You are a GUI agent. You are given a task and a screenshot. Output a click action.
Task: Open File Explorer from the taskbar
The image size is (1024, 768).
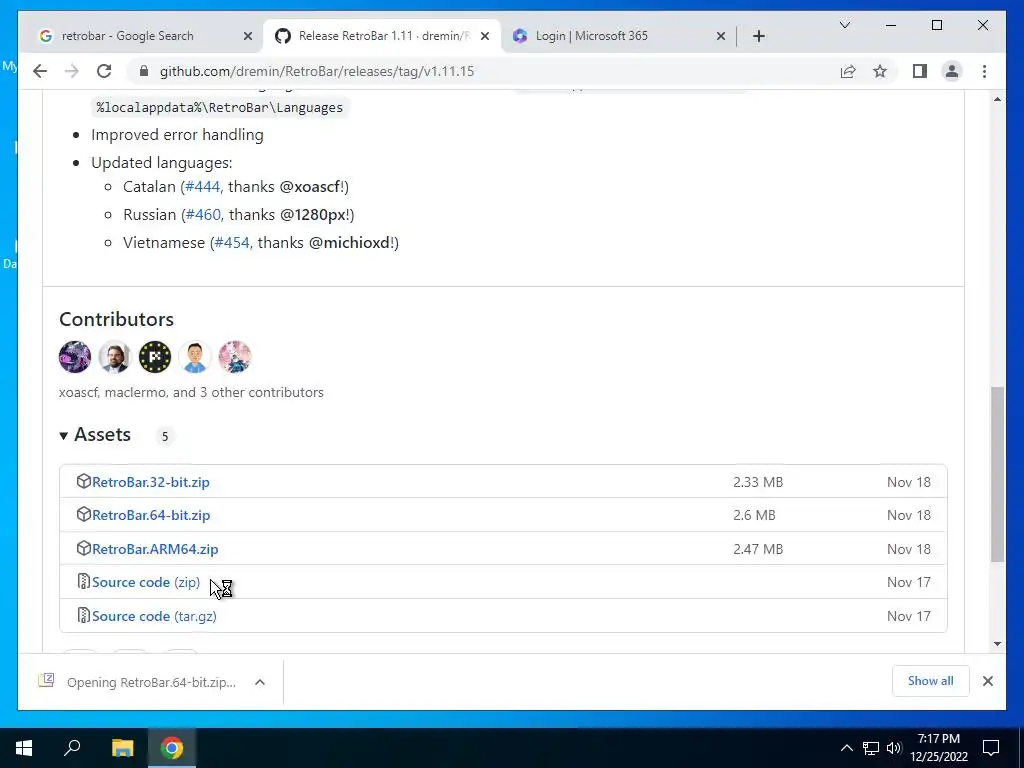tap(122, 748)
